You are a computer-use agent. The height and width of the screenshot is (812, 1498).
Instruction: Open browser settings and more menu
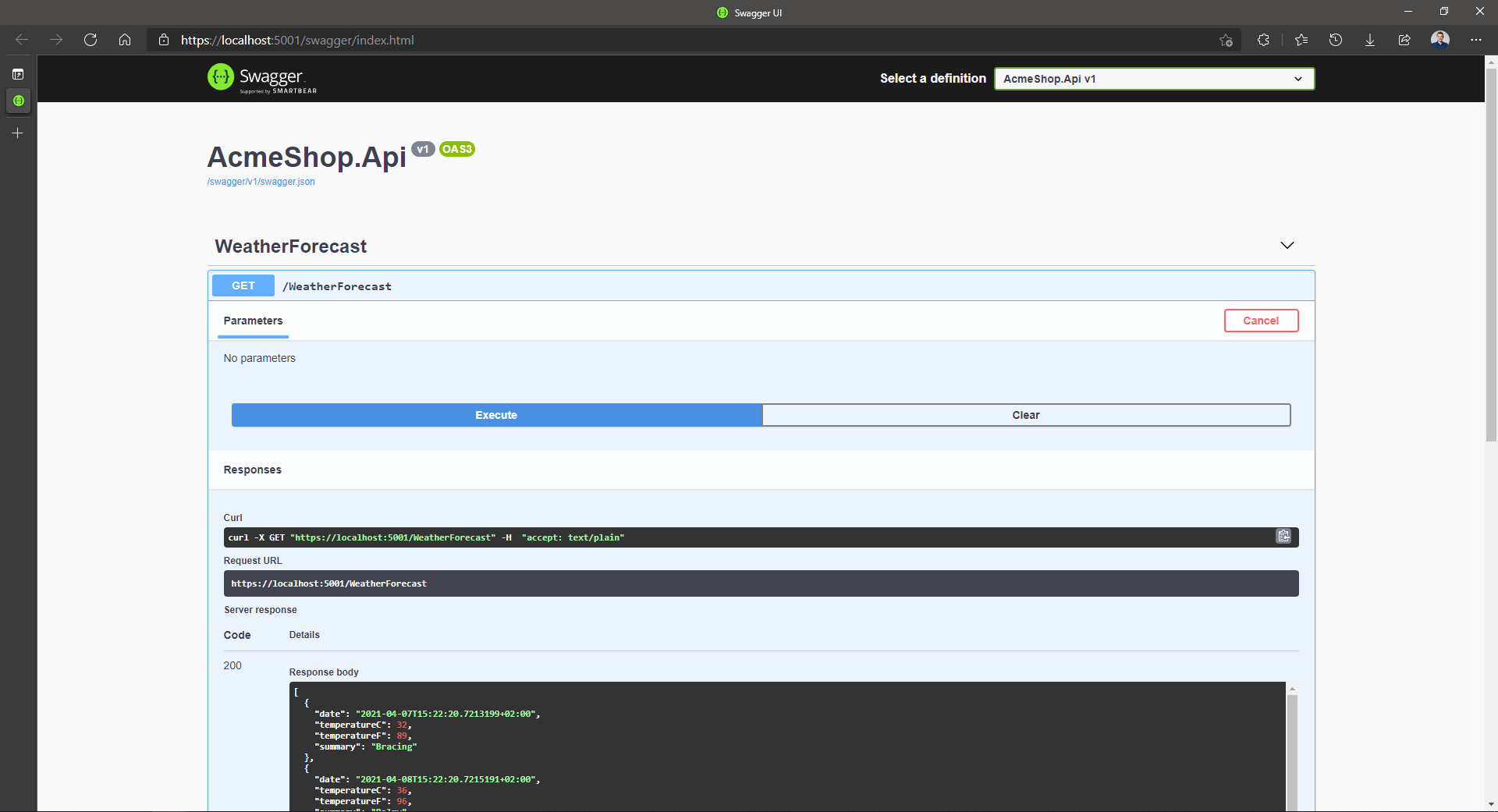1476,40
